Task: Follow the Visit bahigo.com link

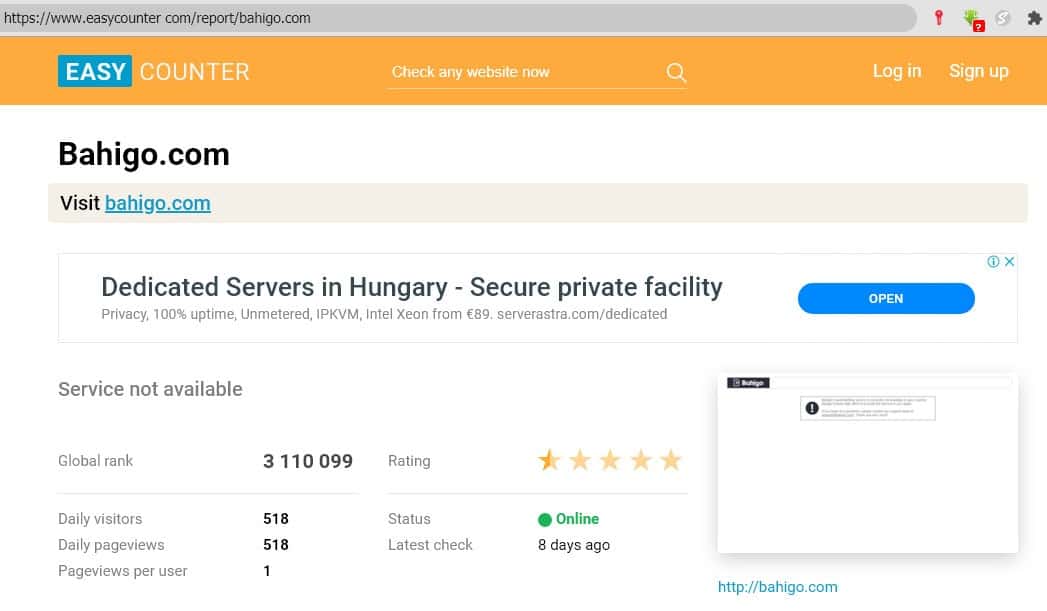Action: tap(157, 203)
